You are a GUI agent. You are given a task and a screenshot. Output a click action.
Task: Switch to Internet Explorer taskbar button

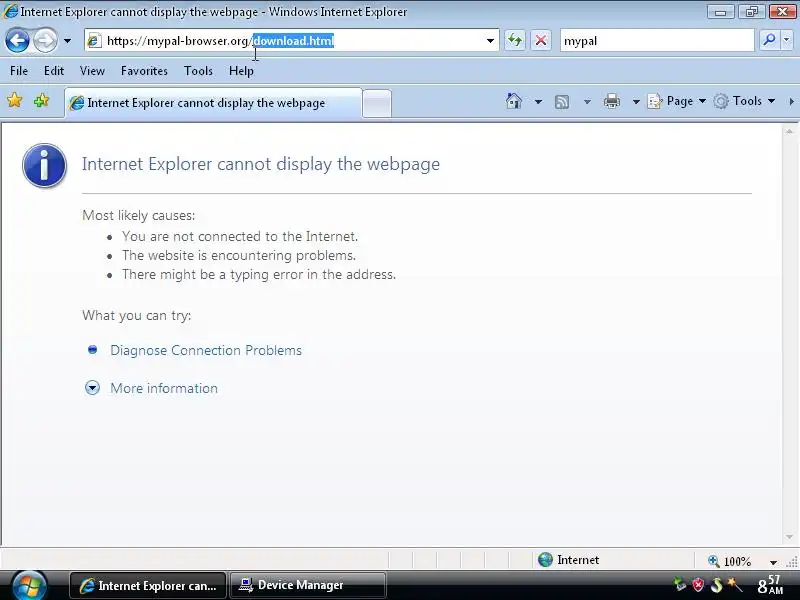pyautogui.click(x=148, y=585)
